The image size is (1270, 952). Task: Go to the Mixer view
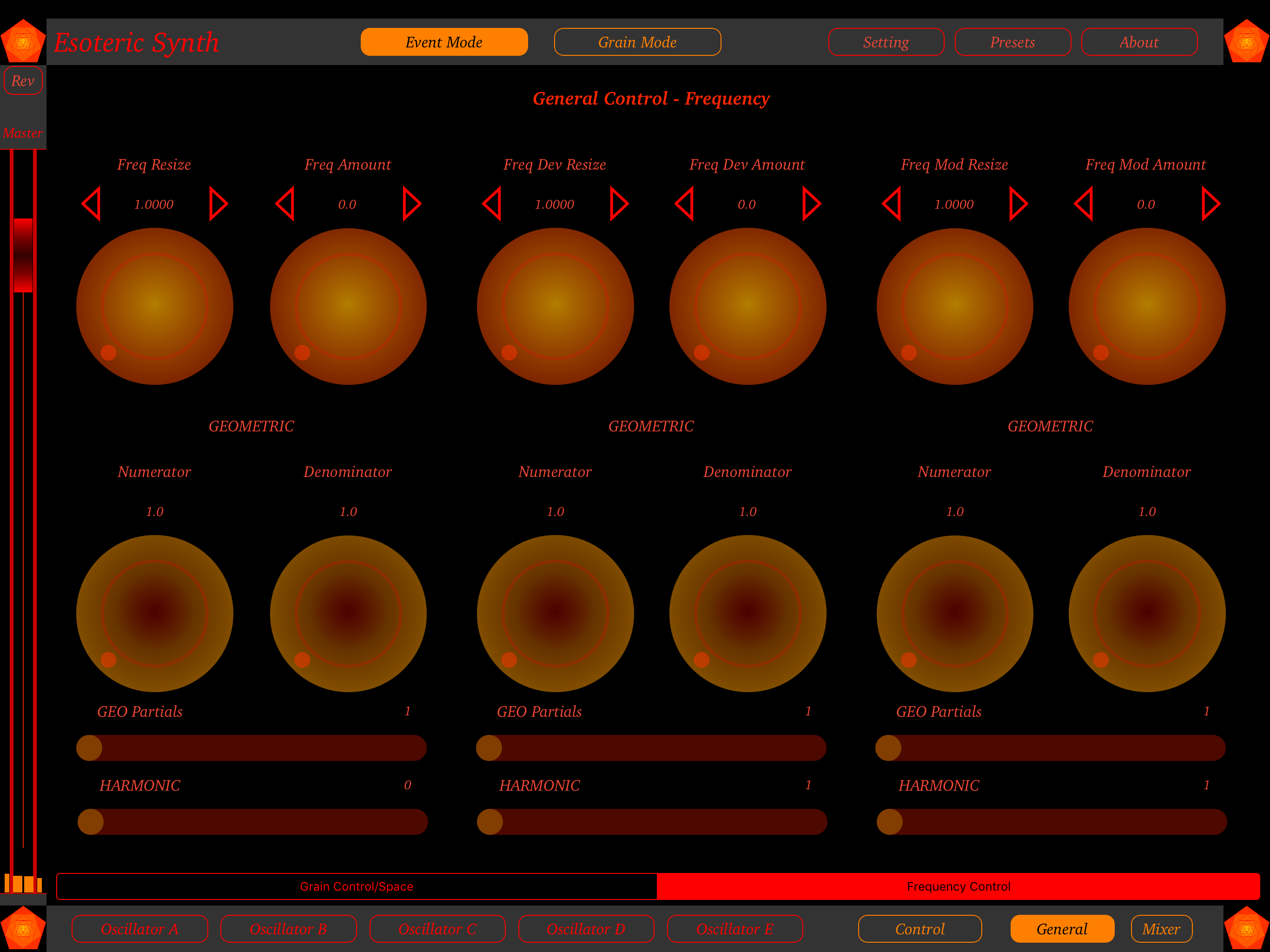point(1161,929)
